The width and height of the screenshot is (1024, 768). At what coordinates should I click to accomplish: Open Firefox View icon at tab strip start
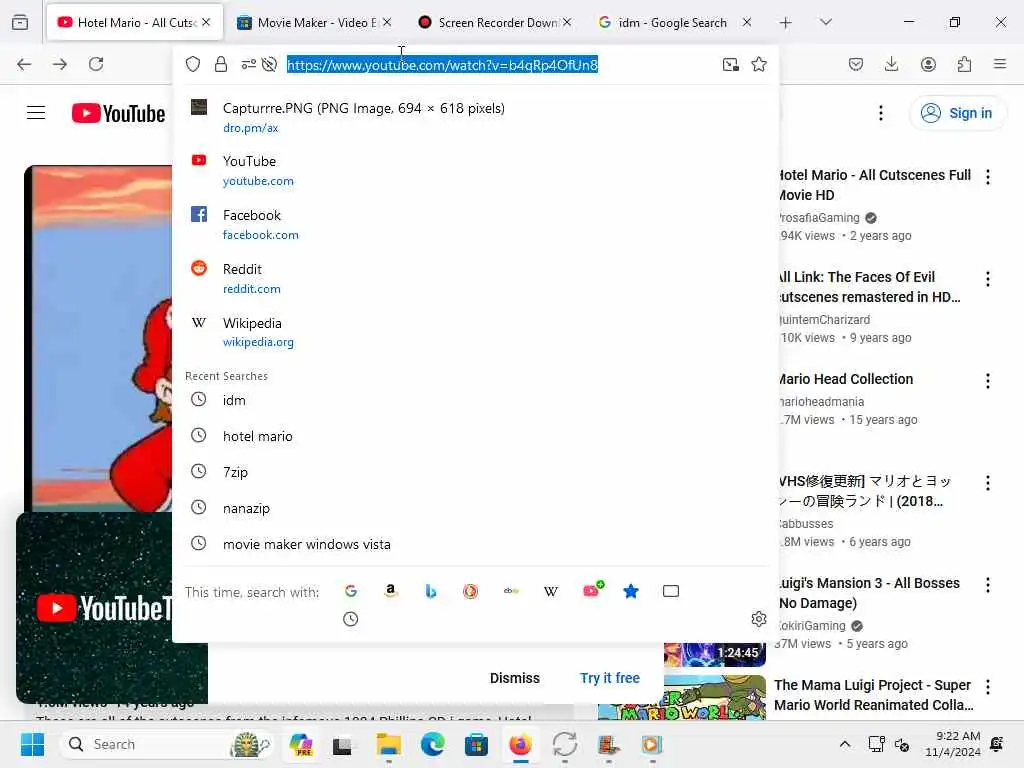pyautogui.click(x=20, y=22)
